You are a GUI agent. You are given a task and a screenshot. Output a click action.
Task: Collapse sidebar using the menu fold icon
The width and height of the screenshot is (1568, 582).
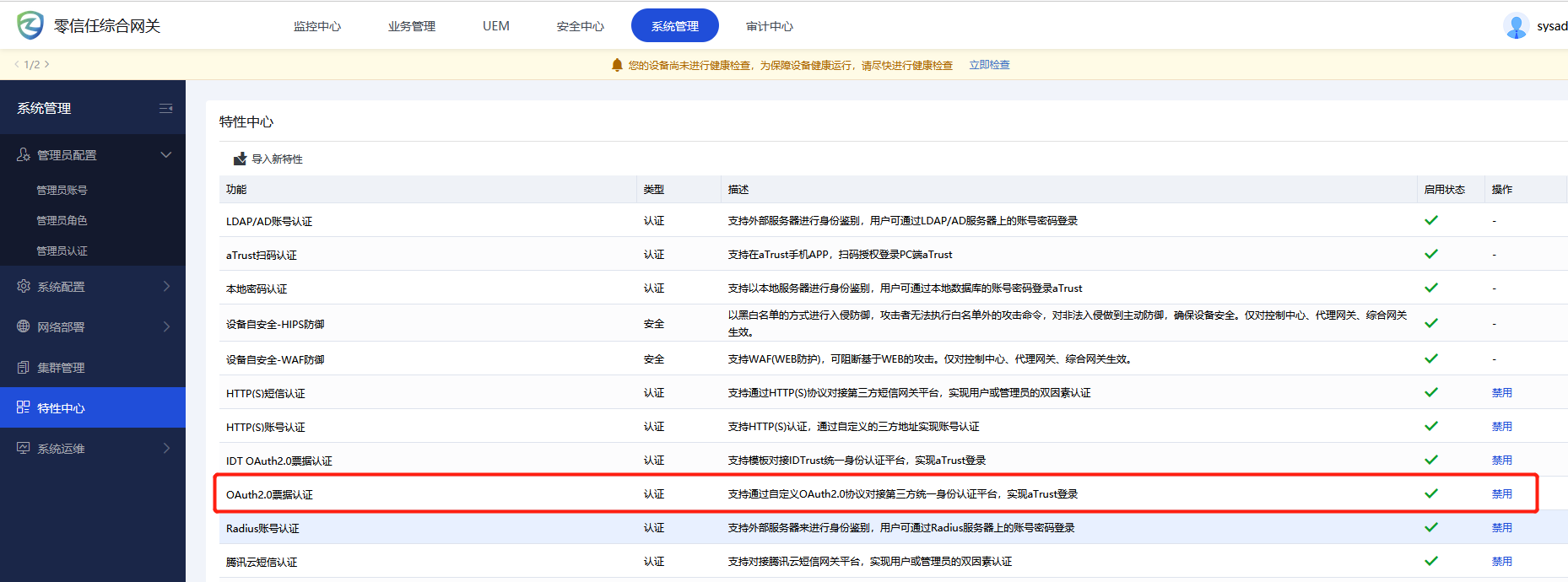coord(165,108)
